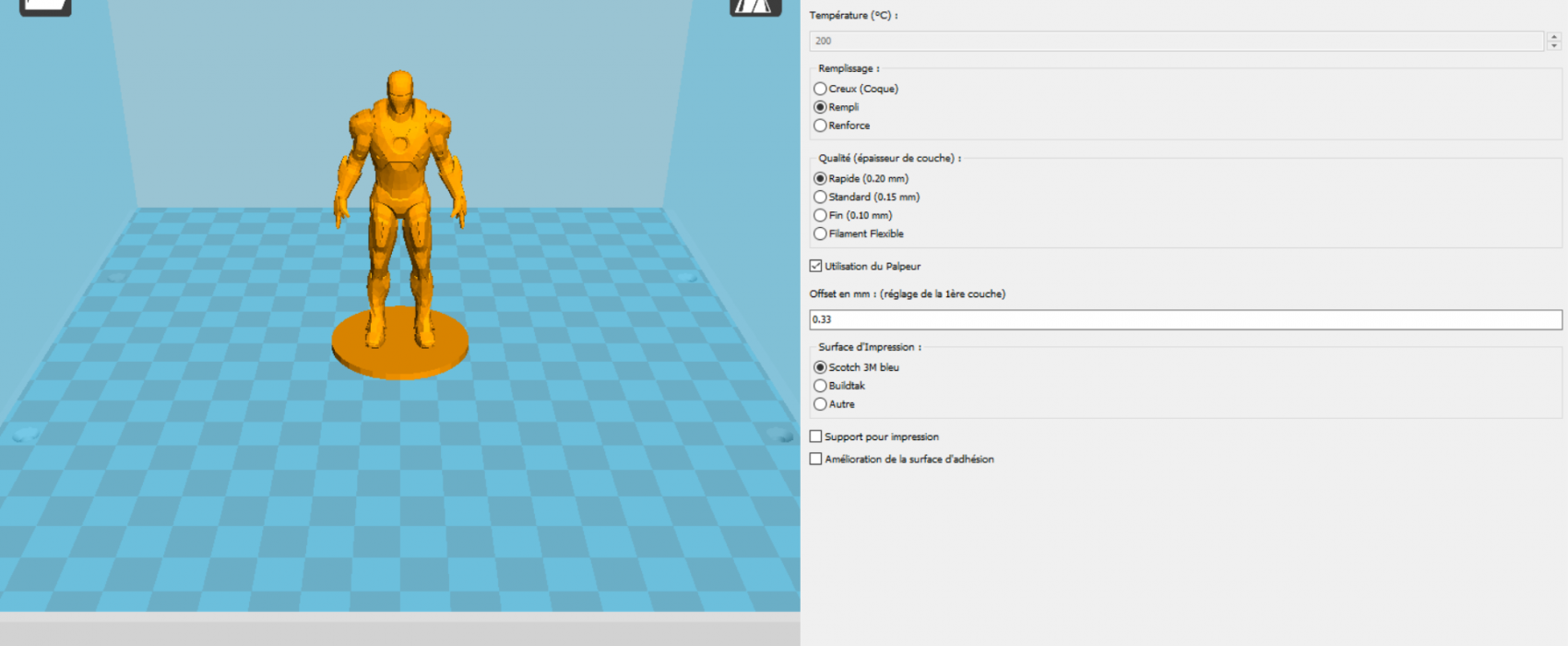Pick Fin (0.10 mm) layer quality
Screen dimensions: 1568x646
(x=853, y=215)
